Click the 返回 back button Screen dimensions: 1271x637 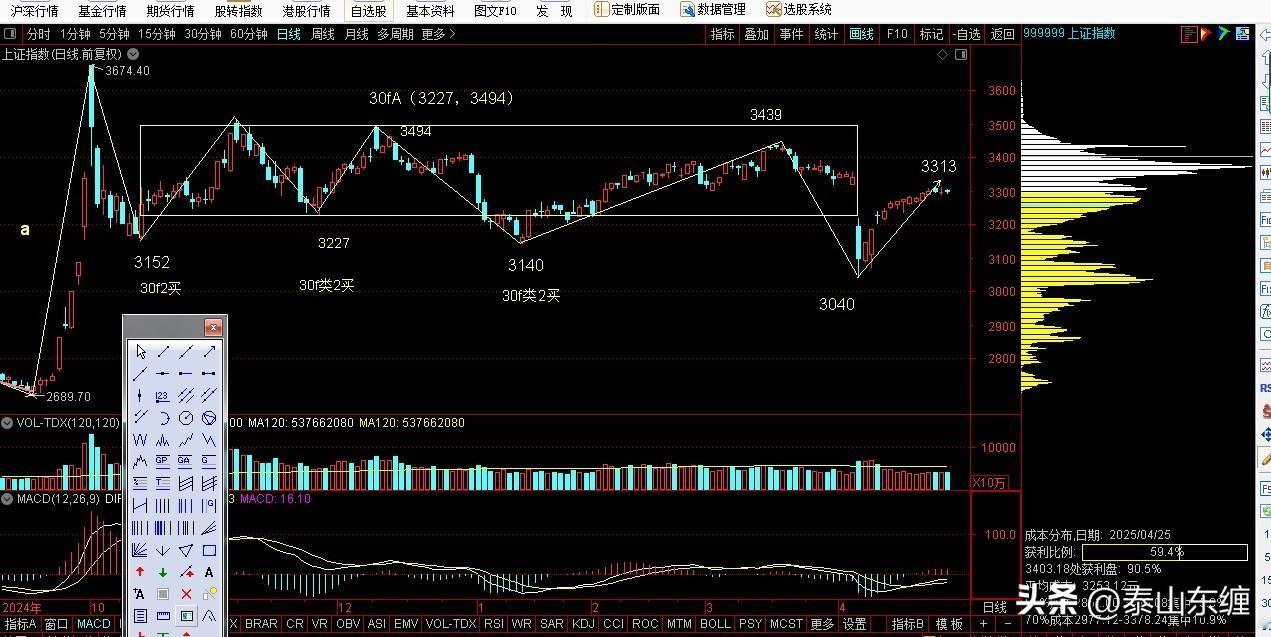[1002, 34]
